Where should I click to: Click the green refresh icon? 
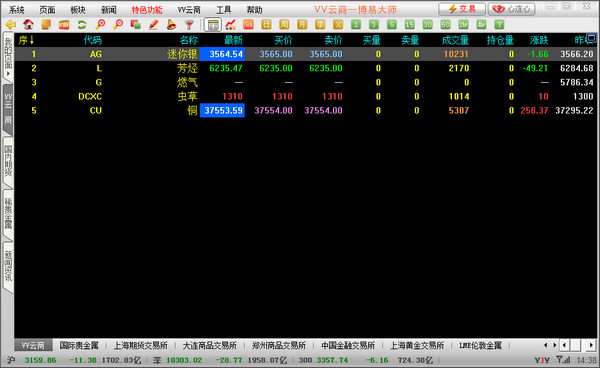[82, 25]
